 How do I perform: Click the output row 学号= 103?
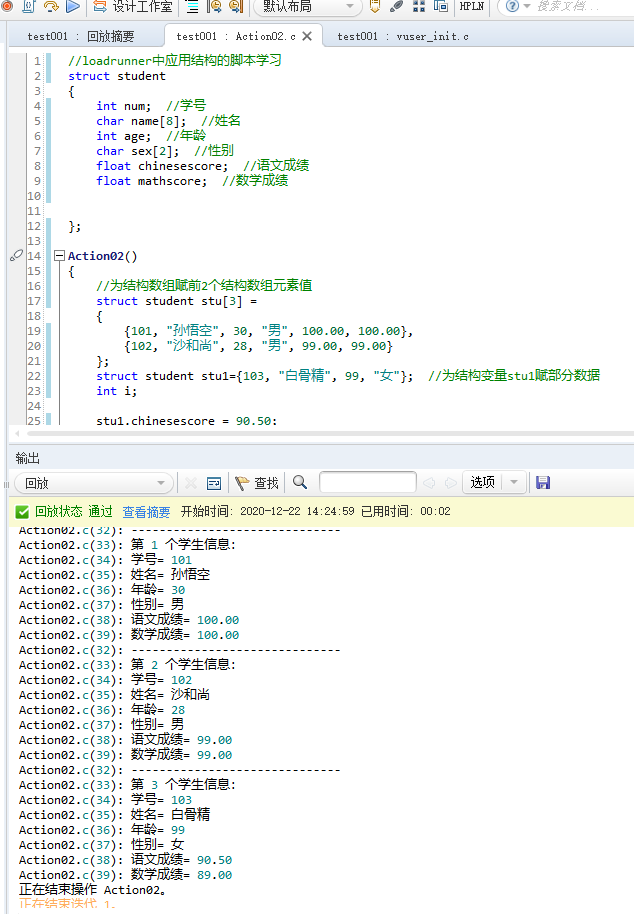[105, 800]
